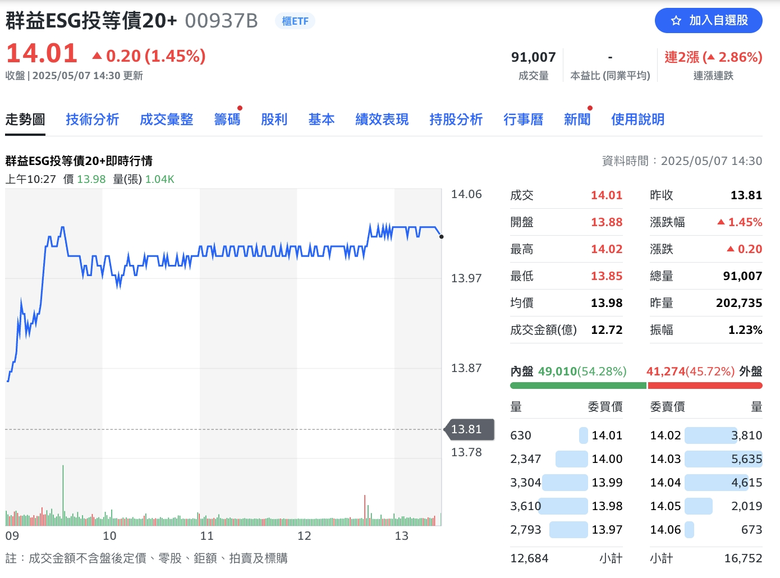Click the 櫃ETF badge next to 00937B
Viewport: 780px width, 578px height.
click(x=295, y=21)
